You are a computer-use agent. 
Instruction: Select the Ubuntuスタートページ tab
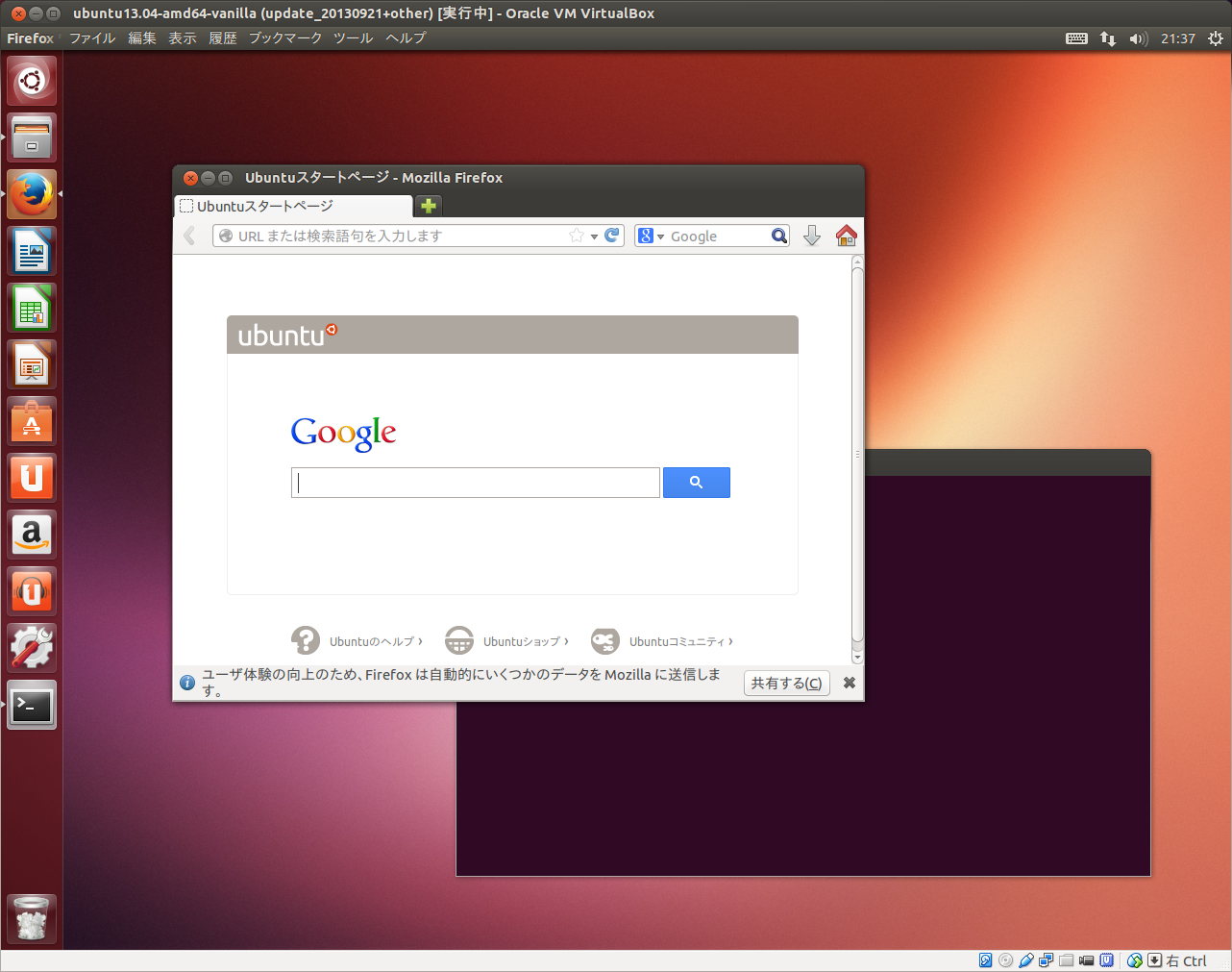293,206
